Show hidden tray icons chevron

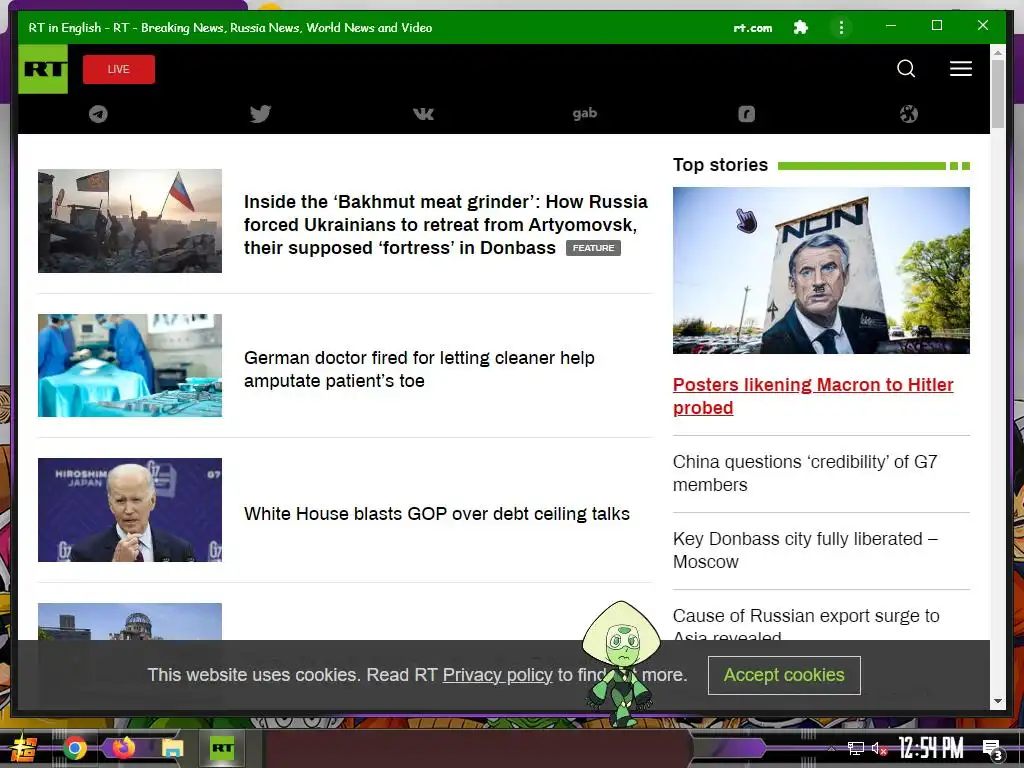(x=831, y=748)
